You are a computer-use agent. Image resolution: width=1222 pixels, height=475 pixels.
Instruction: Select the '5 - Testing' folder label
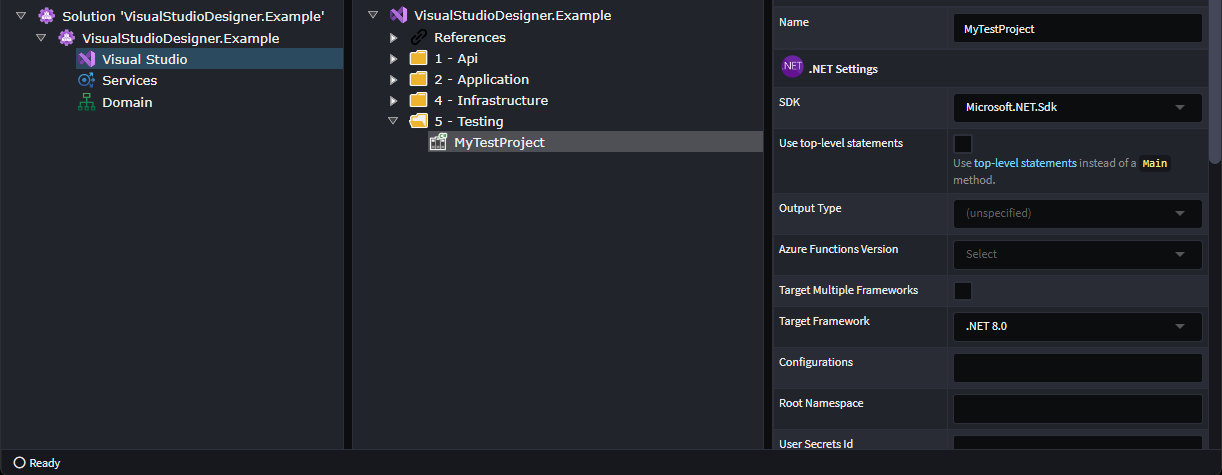click(x=469, y=121)
